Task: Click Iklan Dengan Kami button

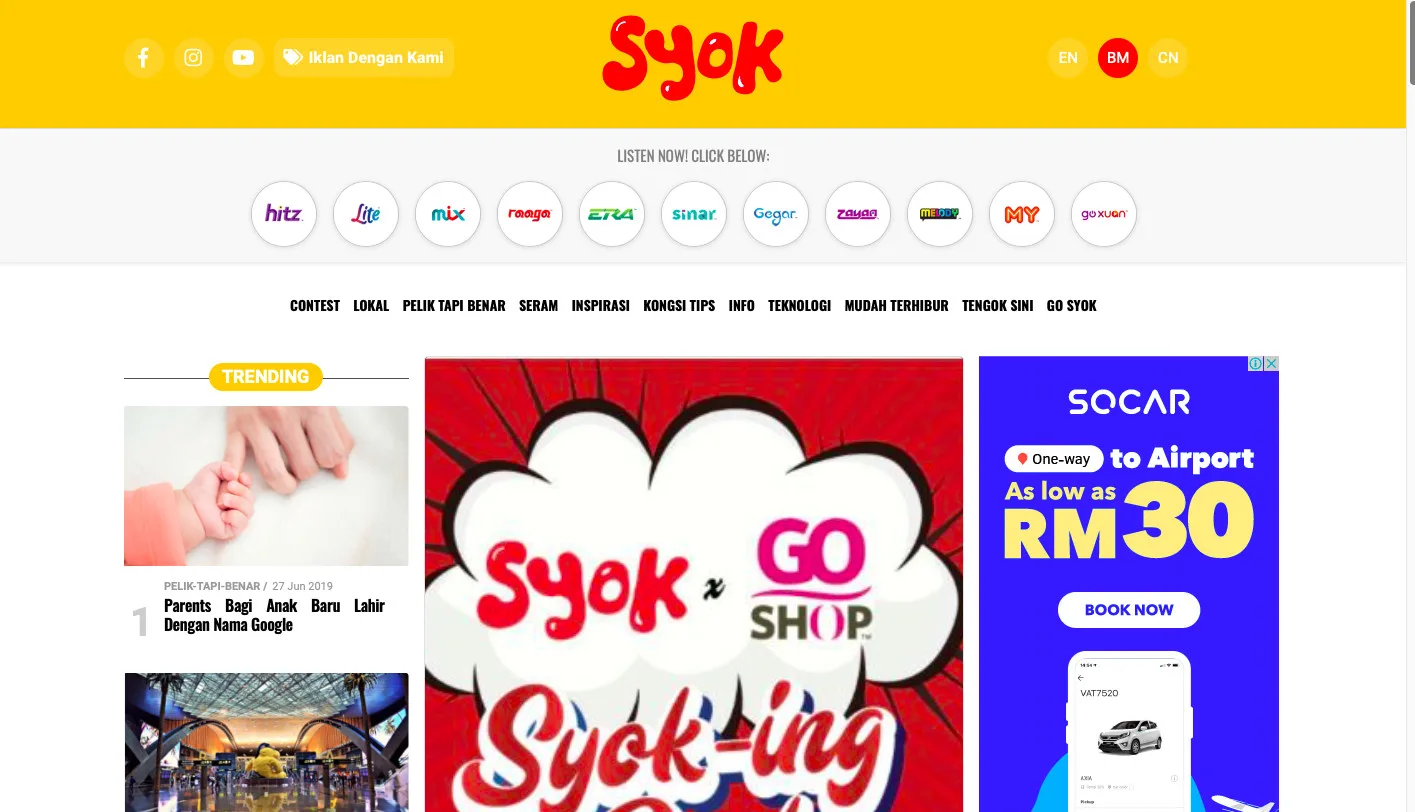Action: (x=364, y=58)
